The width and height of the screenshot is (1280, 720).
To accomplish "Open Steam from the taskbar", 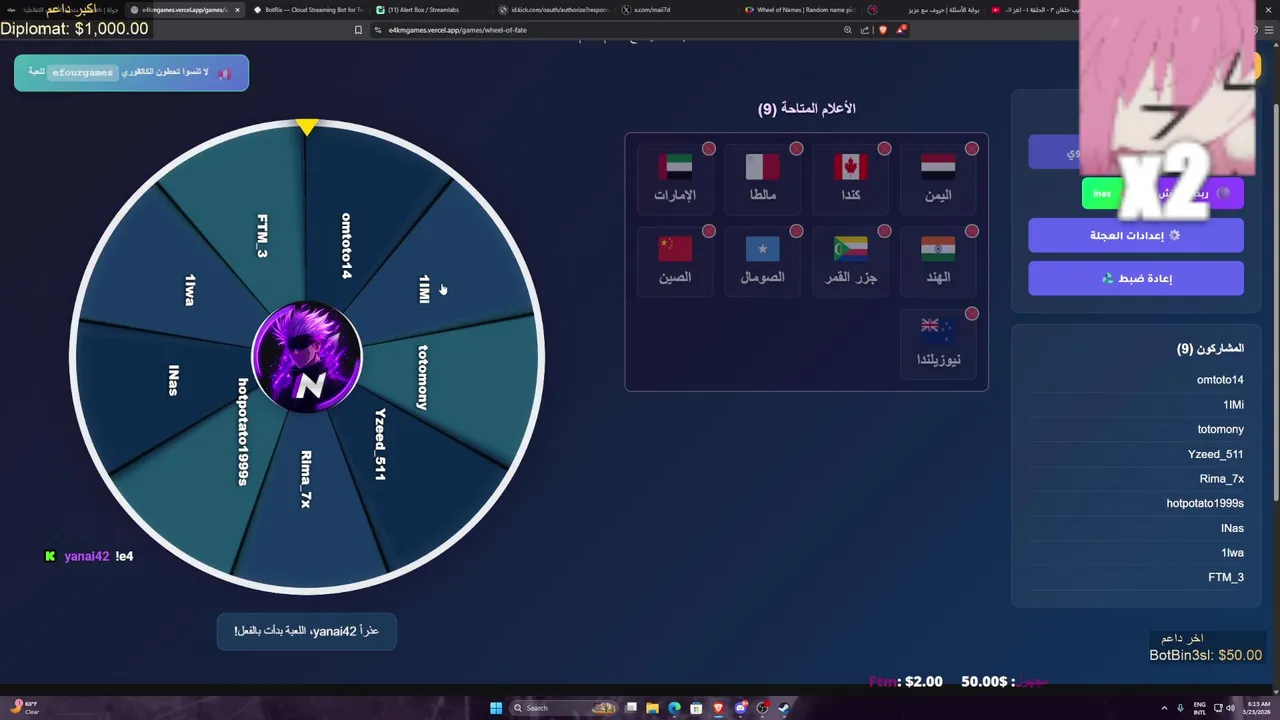I will (784, 708).
